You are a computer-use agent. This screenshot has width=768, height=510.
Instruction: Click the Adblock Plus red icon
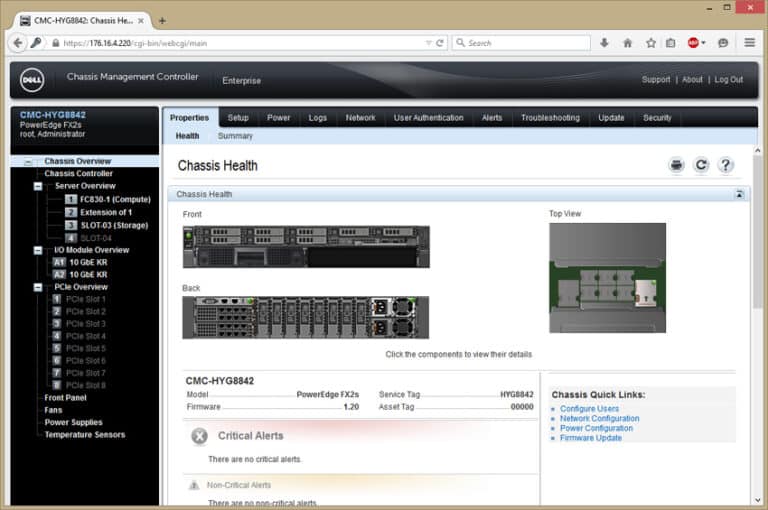point(693,43)
